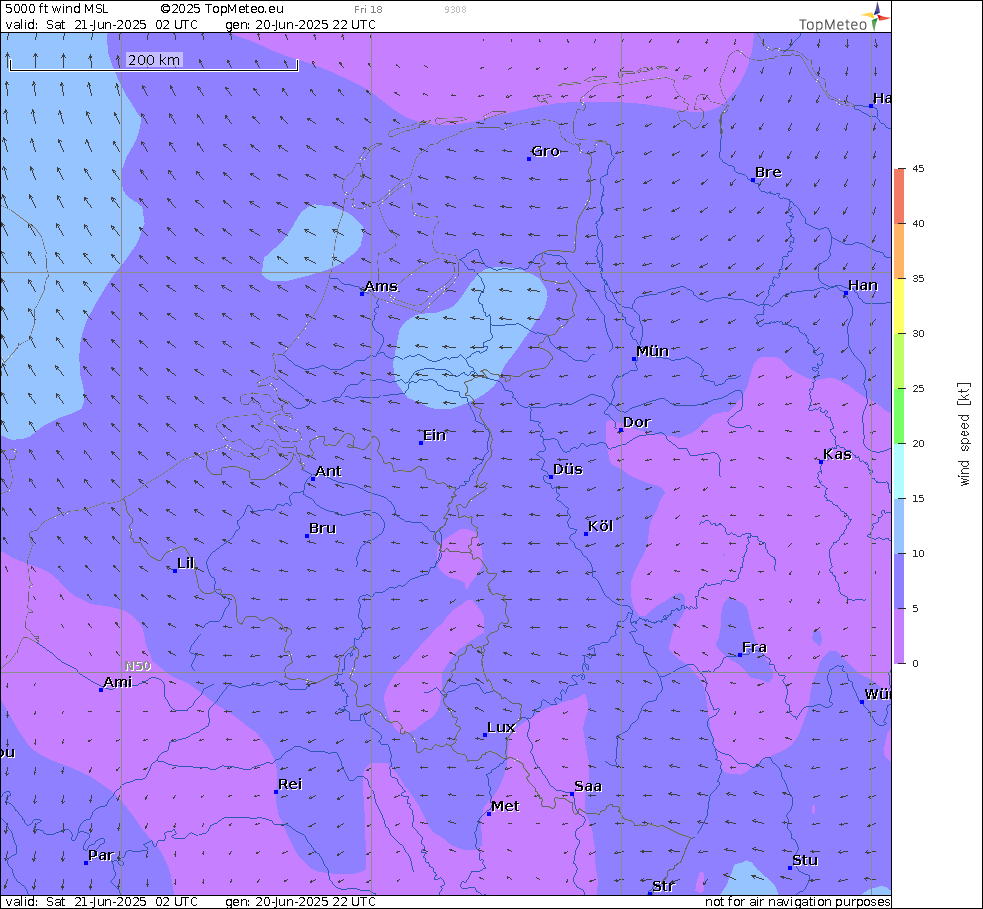
Task: Click the '200 km' scale bar label
Action: (154, 60)
